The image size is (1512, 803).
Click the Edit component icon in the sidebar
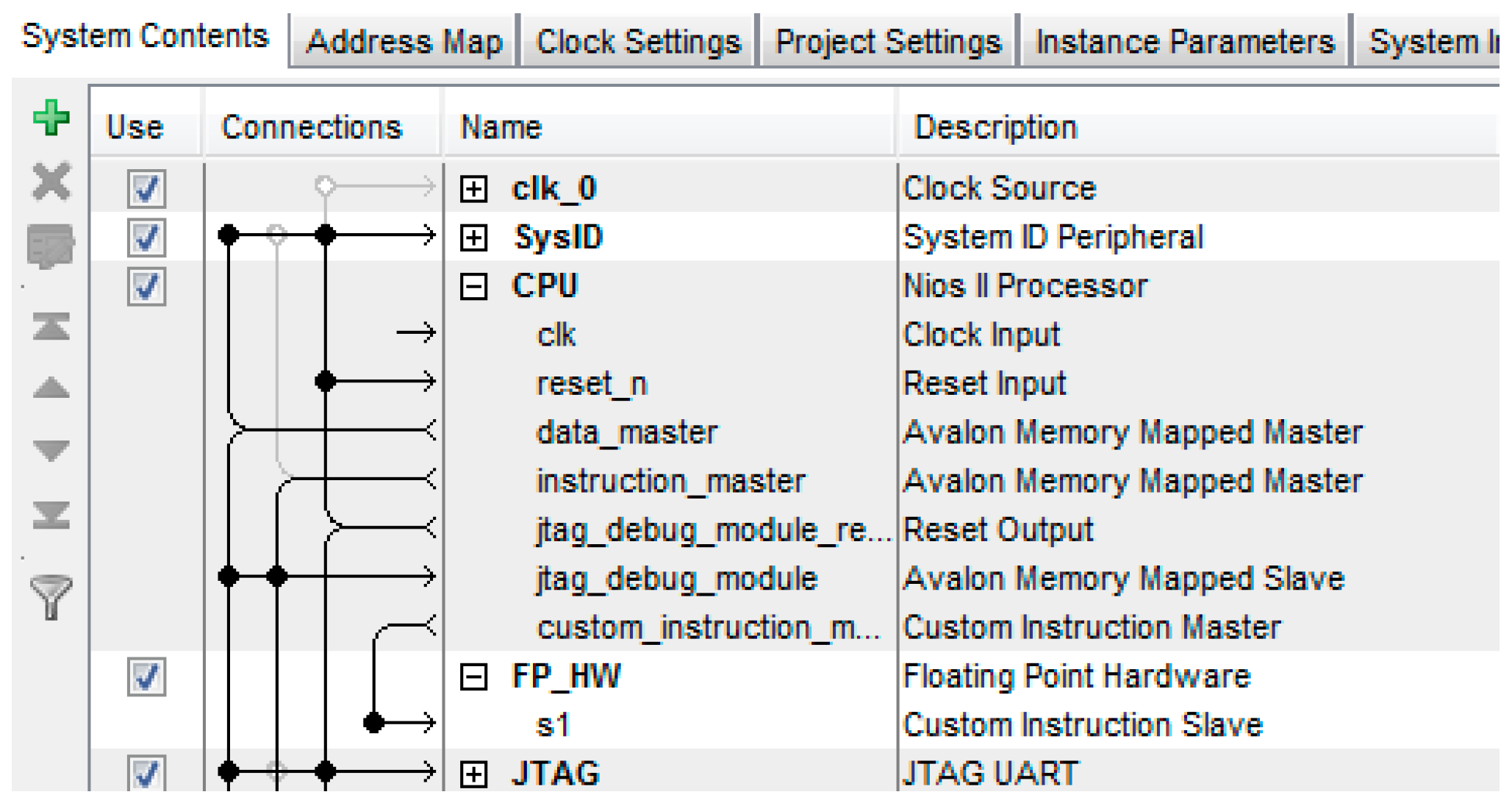coord(51,246)
